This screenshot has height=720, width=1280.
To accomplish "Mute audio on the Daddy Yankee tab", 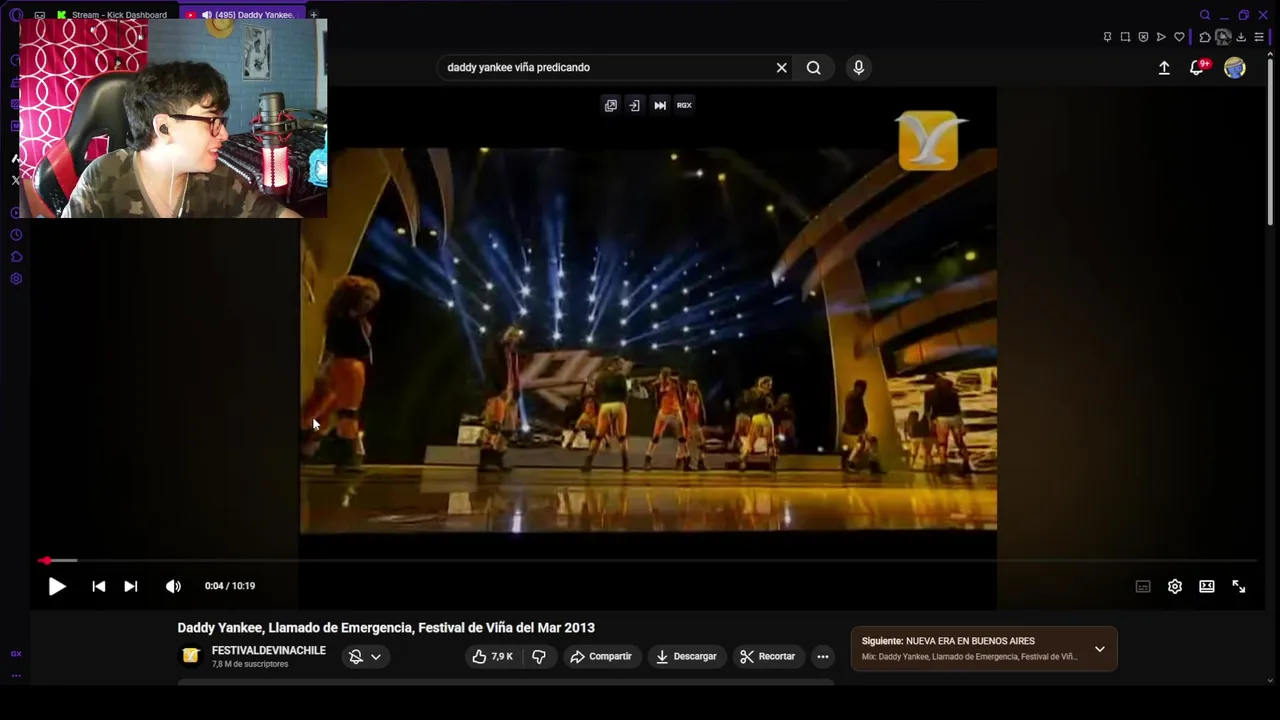I will point(207,15).
